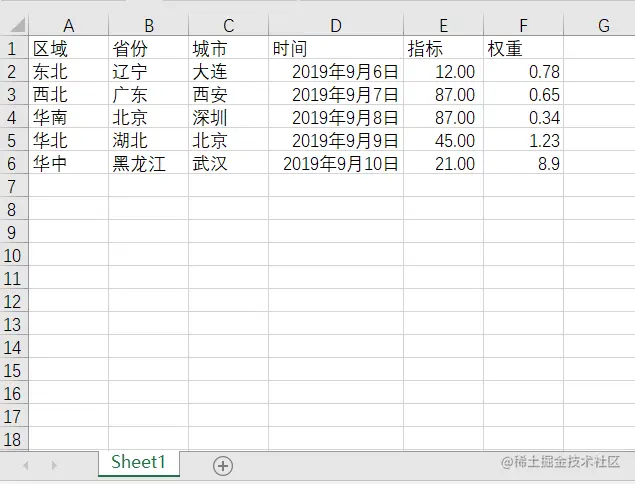Image resolution: width=635 pixels, height=484 pixels.
Task: Select the cell with value 21.00
Action: [x=443, y=164]
